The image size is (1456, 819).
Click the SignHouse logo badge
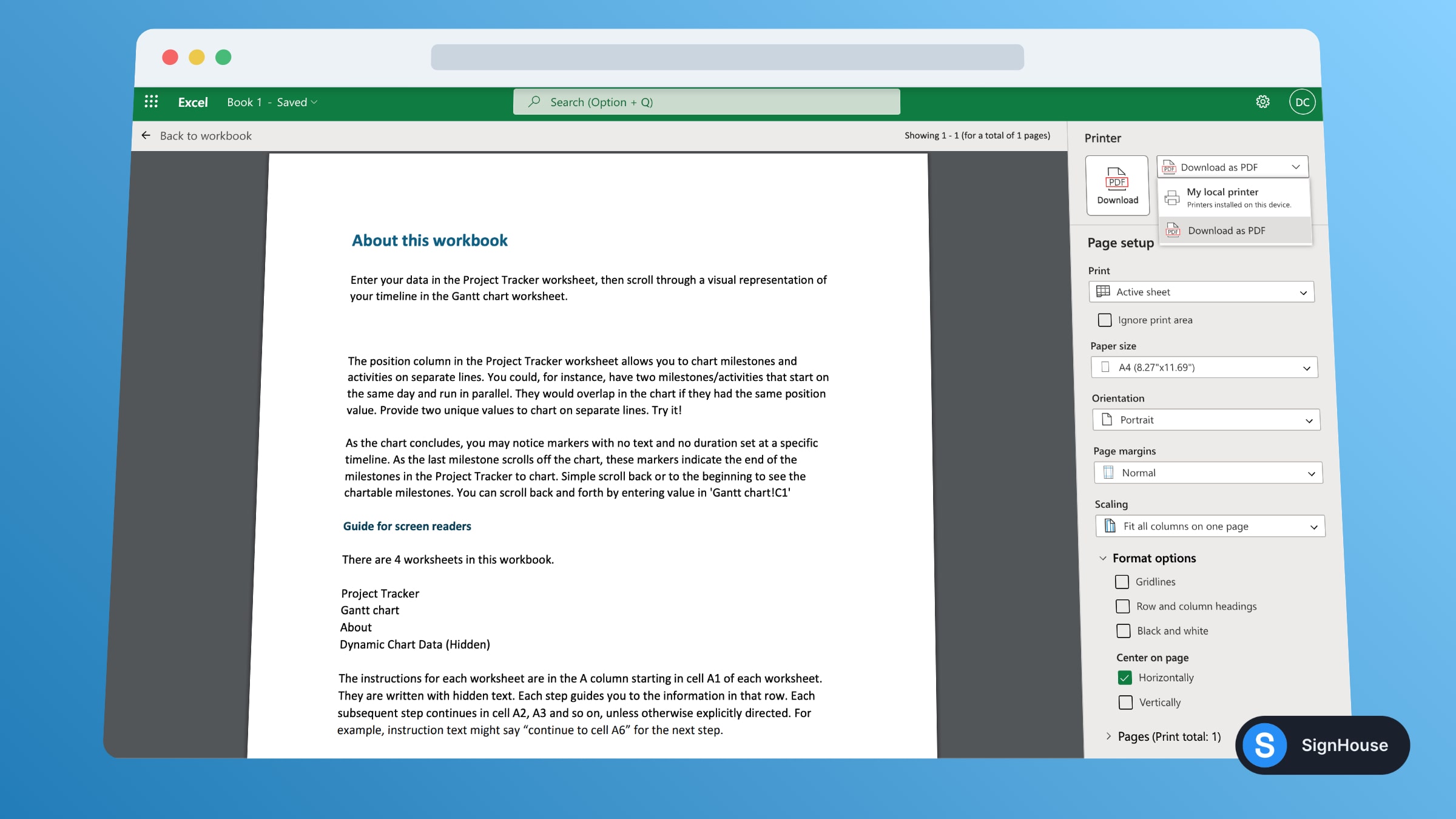(x=1323, y=745)
